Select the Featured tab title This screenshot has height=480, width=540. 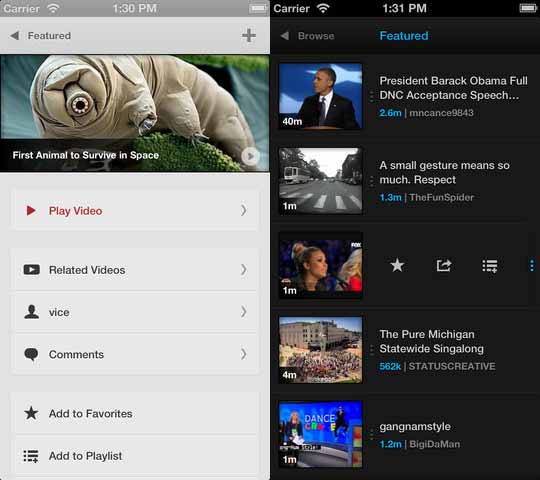tap(404, 36)
